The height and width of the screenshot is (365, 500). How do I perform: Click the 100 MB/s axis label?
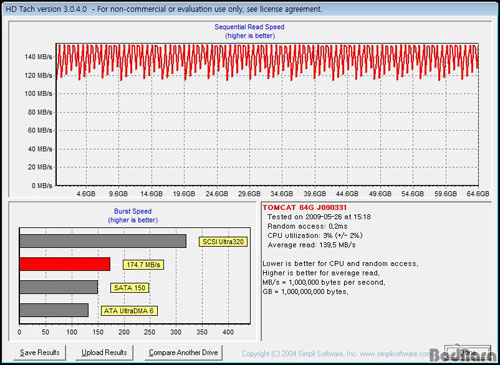pyautogui.click(x=38, y=94)
